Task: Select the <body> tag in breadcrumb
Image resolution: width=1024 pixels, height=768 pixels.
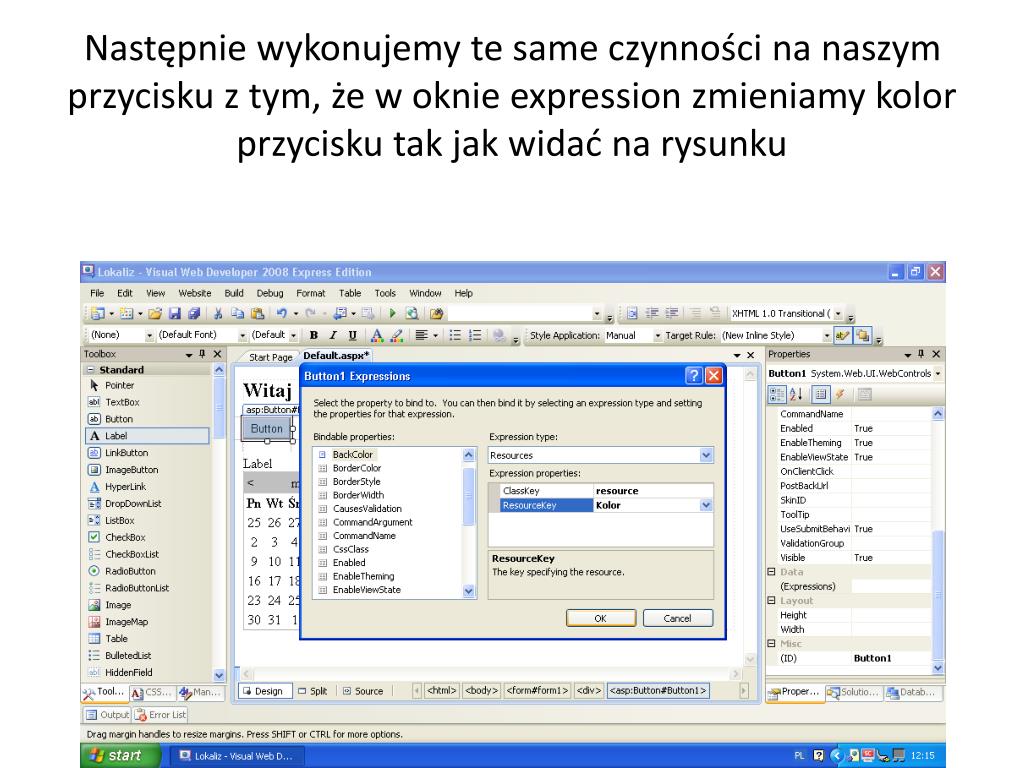Action: point(481,690)
